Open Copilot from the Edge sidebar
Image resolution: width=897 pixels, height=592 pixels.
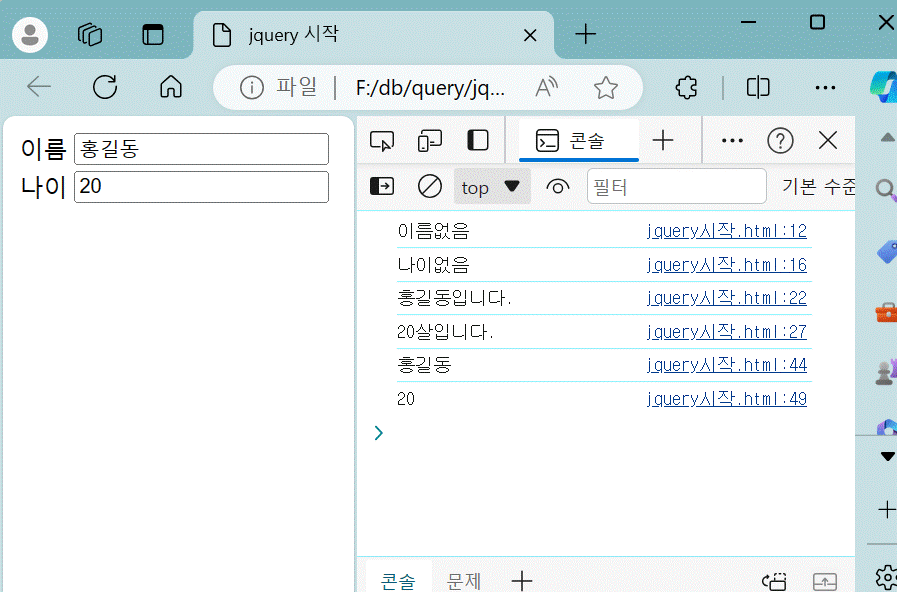pos(884,88)
